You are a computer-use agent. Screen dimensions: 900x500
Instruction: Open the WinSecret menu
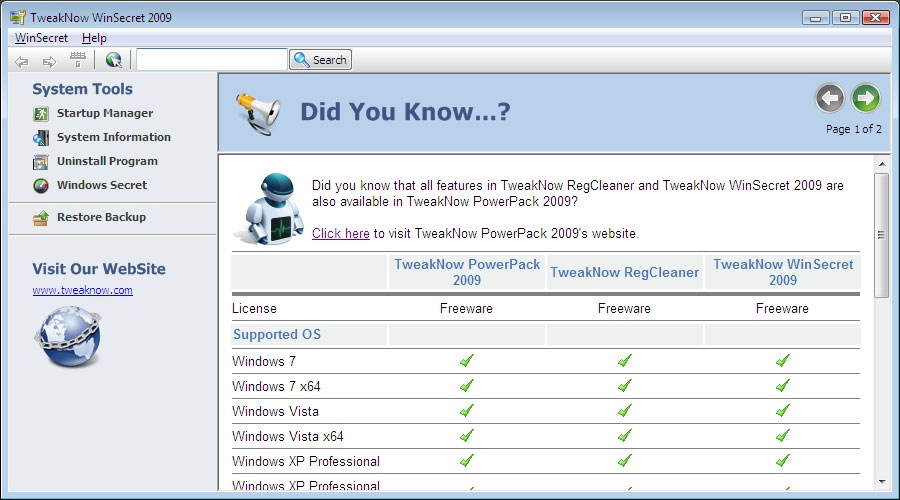pos(41,38)
